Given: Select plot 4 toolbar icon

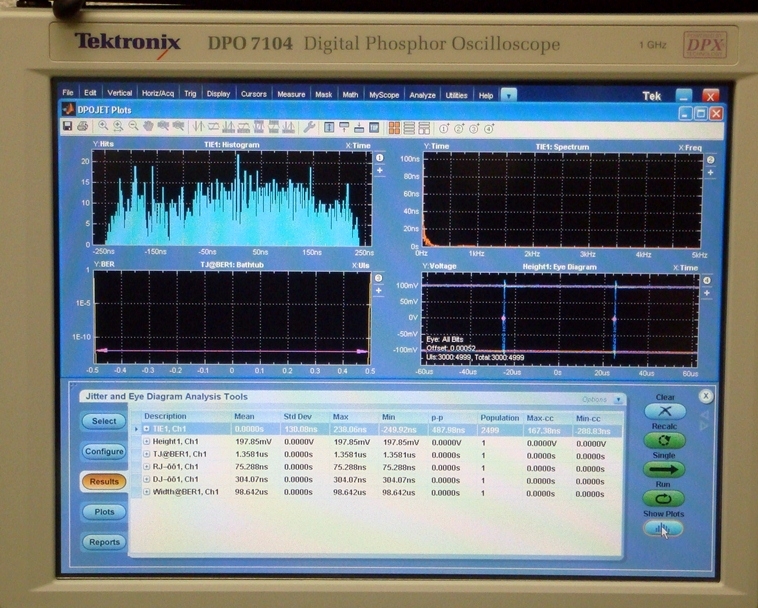Looking at the screenshot, I should coord(489,129).
